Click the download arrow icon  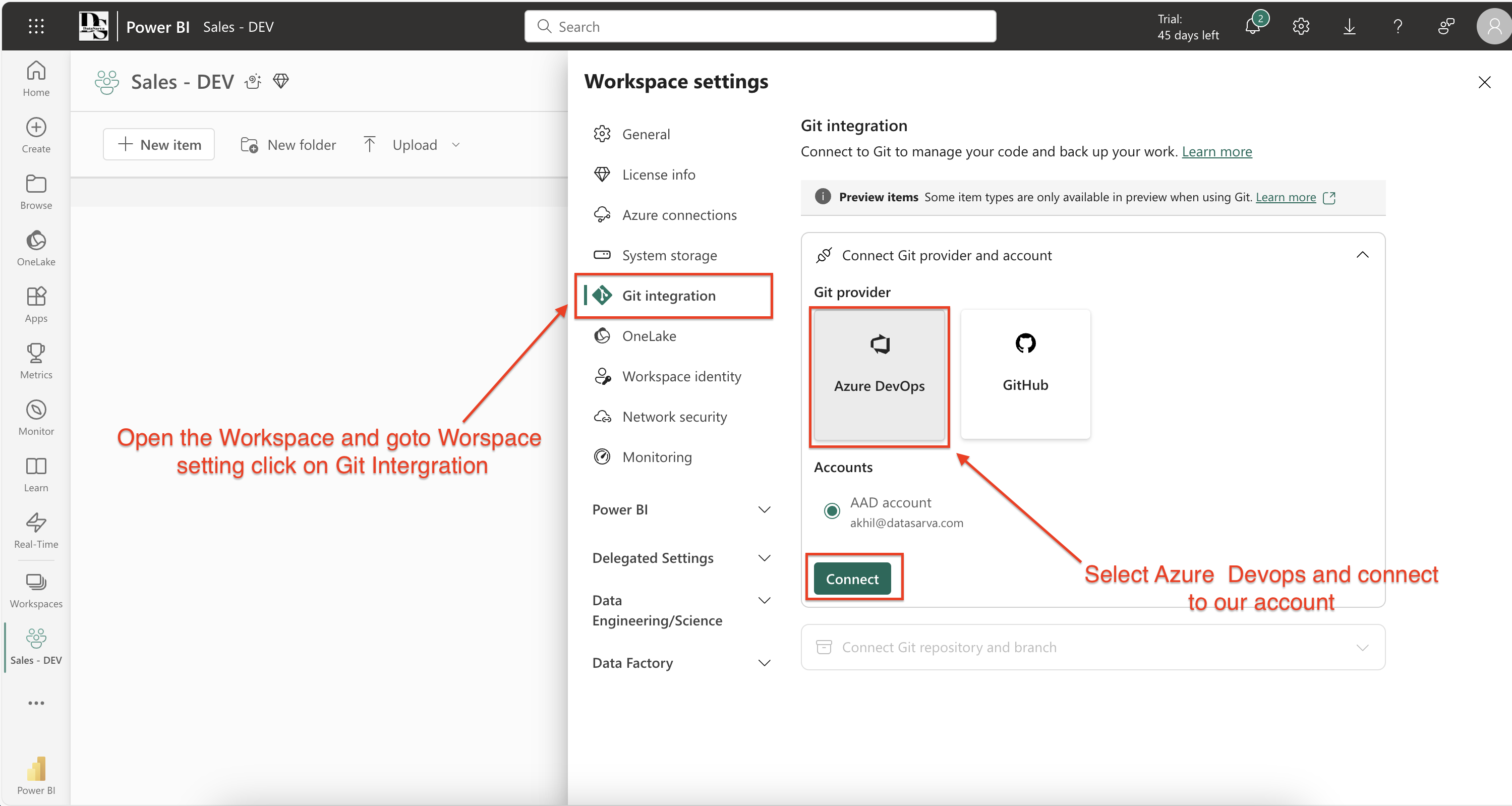(1349, 26)
